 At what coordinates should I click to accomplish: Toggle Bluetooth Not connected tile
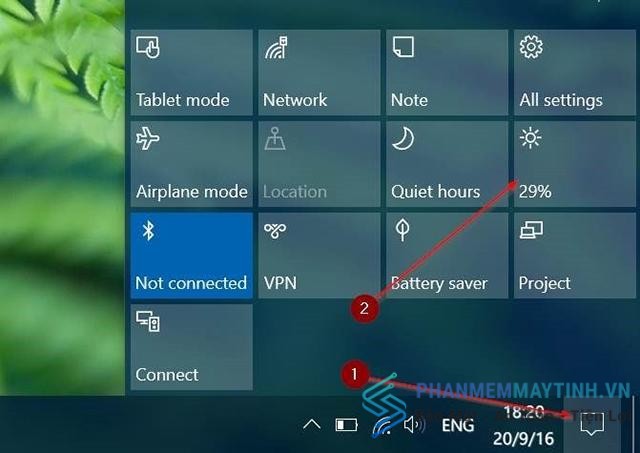pyautogui.click(x=191, y=255)
